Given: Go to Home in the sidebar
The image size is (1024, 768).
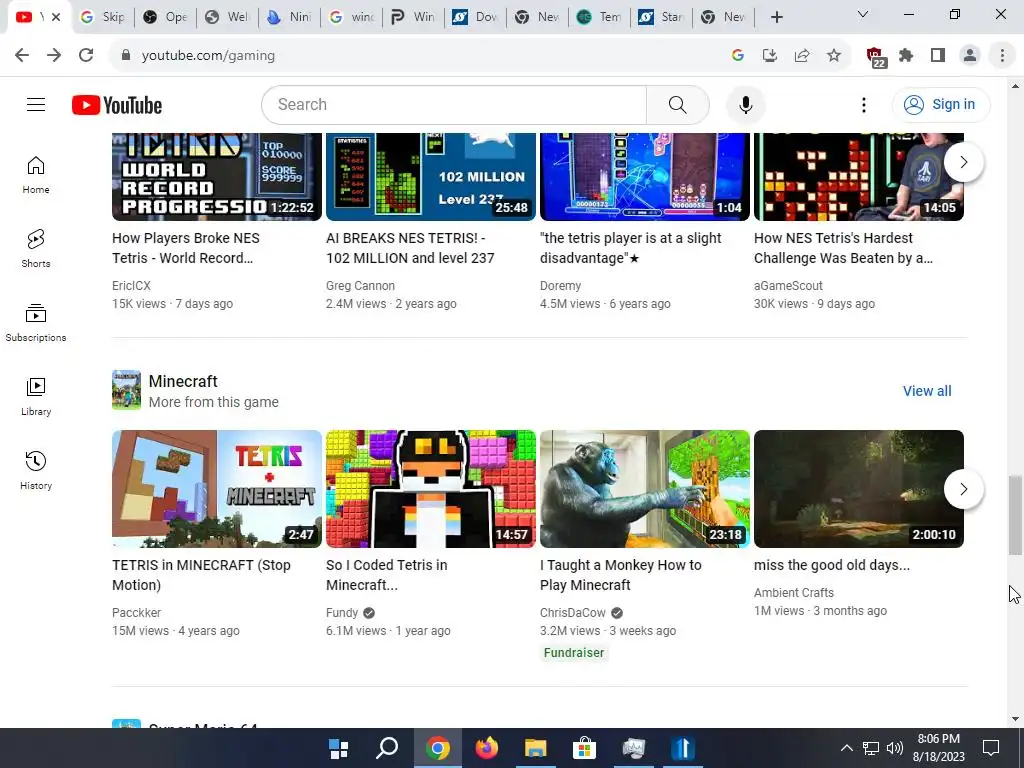Looking at the screenshot, I should point(36,175).
